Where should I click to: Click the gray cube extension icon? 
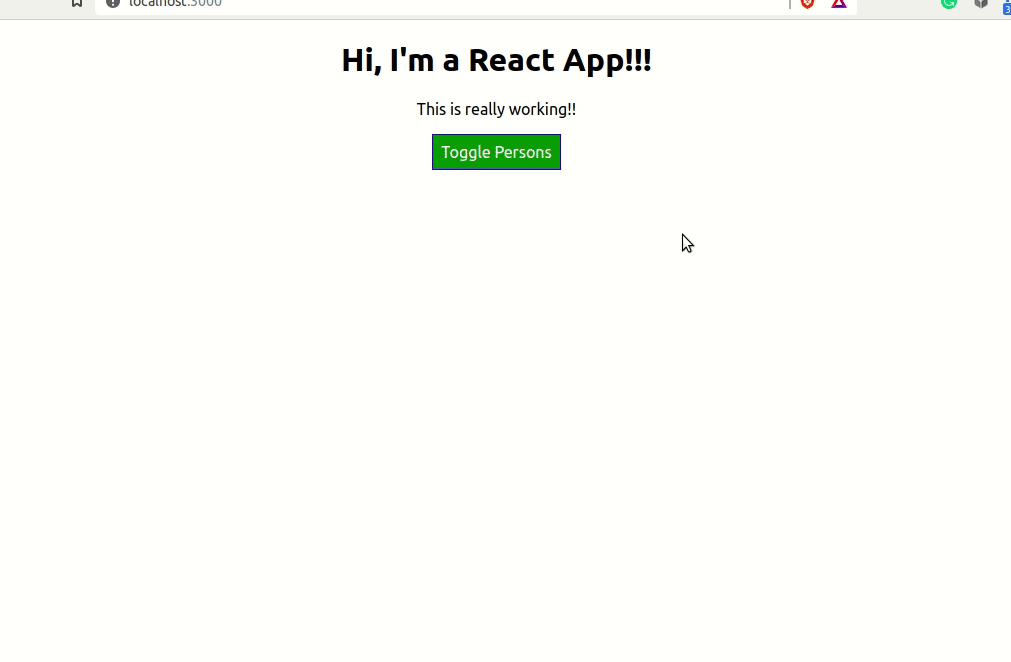pyautogui.click(x=982, y=3)
